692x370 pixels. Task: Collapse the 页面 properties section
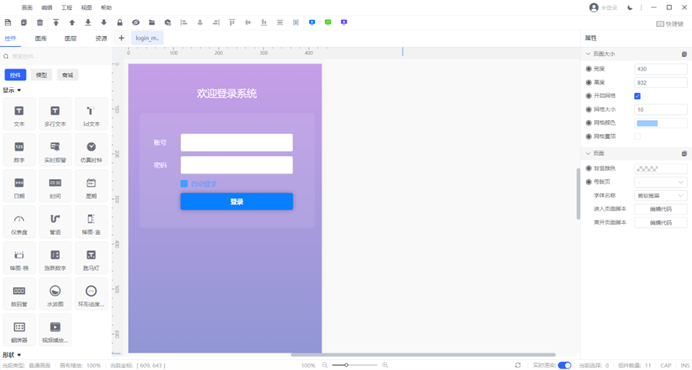coord(588,154)
